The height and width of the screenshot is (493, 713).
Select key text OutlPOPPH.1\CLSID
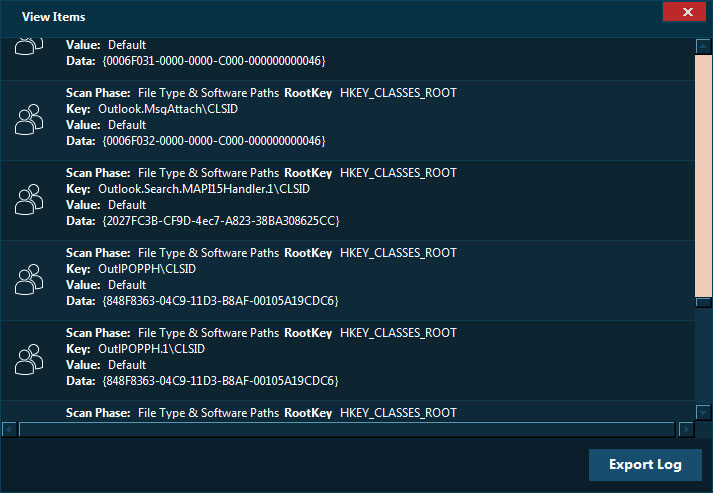click(152, 349)
